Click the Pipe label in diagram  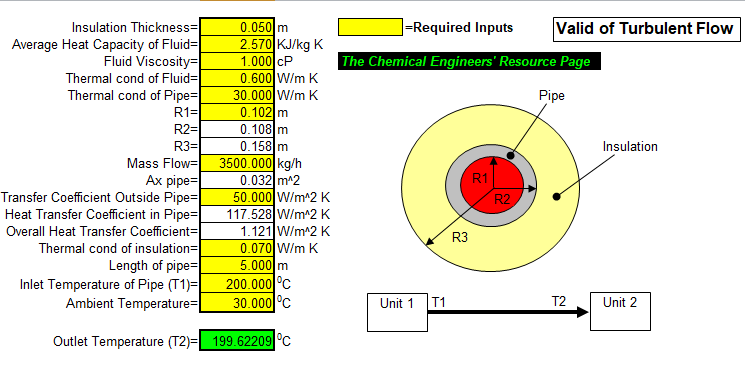pyautogui.click(x=552, y=95)
